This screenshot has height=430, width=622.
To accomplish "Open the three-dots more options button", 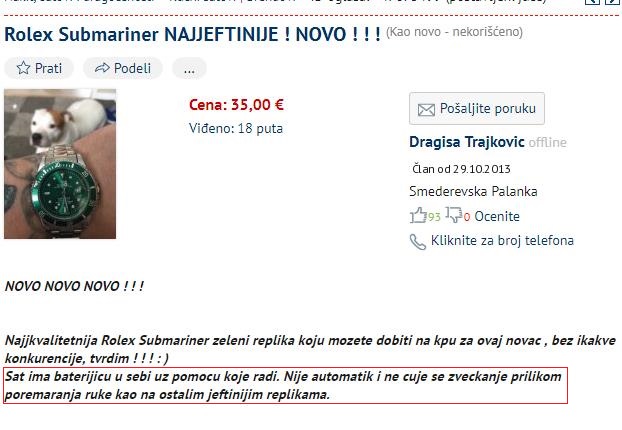I will [189, 68].
